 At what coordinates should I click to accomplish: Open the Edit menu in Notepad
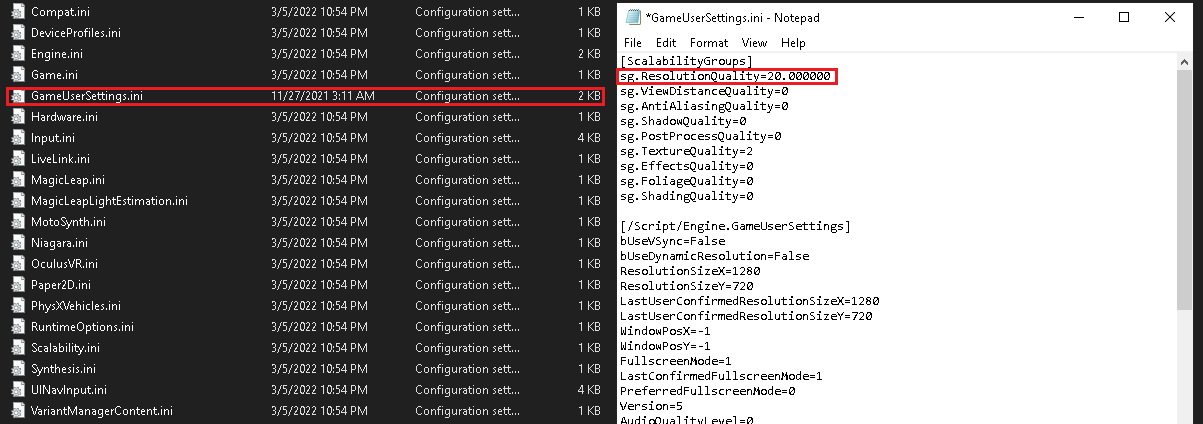click(666, 43)
